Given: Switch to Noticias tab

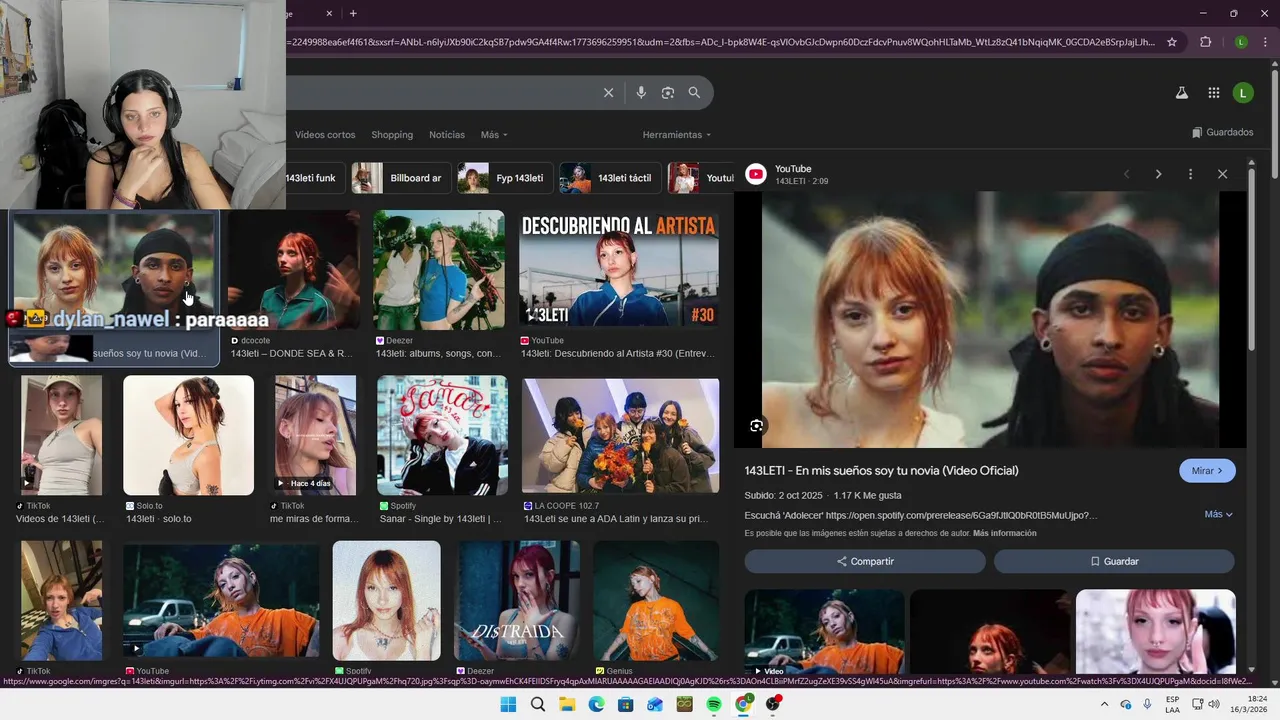Looking at the screenshot, I should pyautogui.click(x=447, y=135).
